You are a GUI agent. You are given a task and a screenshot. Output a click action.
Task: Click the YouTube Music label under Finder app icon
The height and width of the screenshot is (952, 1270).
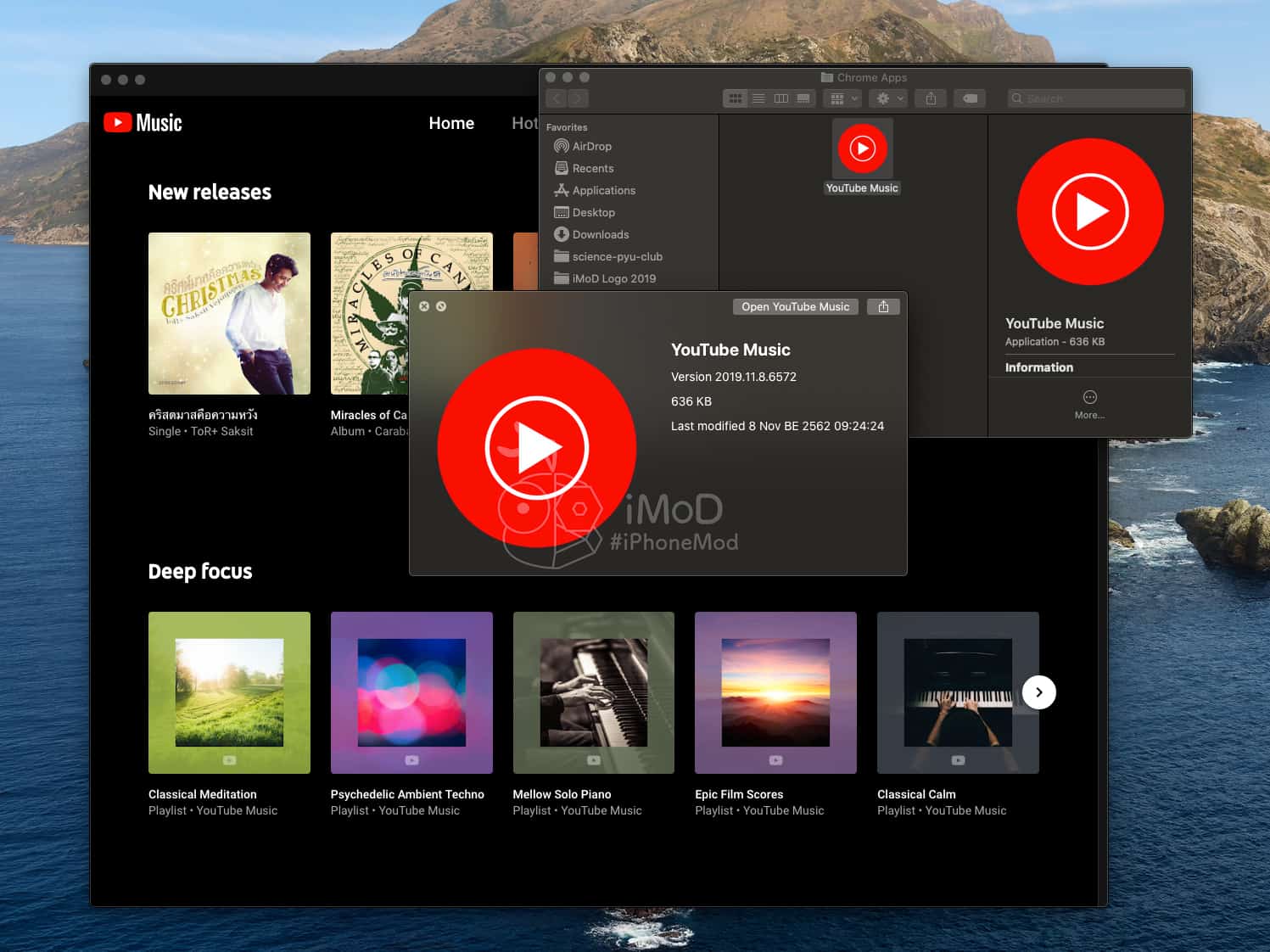(862, 188)
